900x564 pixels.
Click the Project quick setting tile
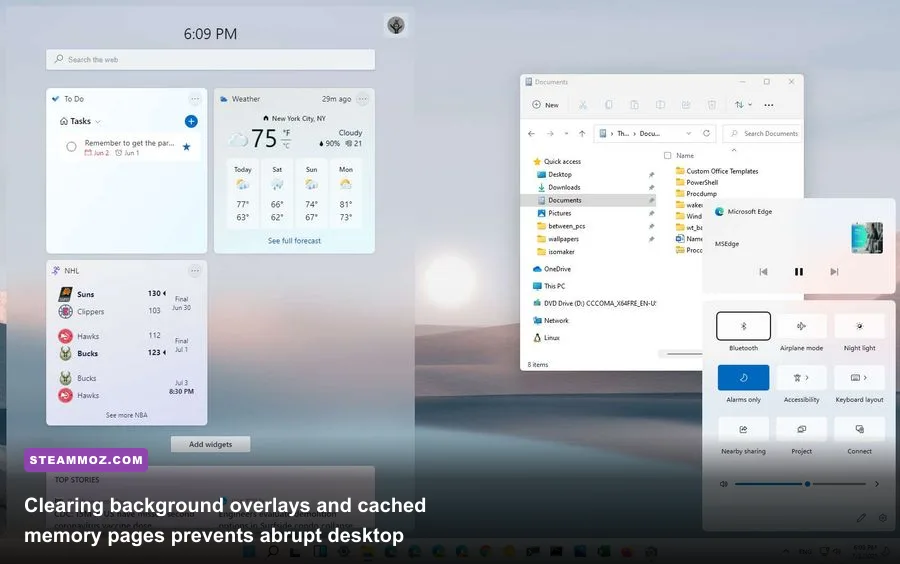coord(801,429)
